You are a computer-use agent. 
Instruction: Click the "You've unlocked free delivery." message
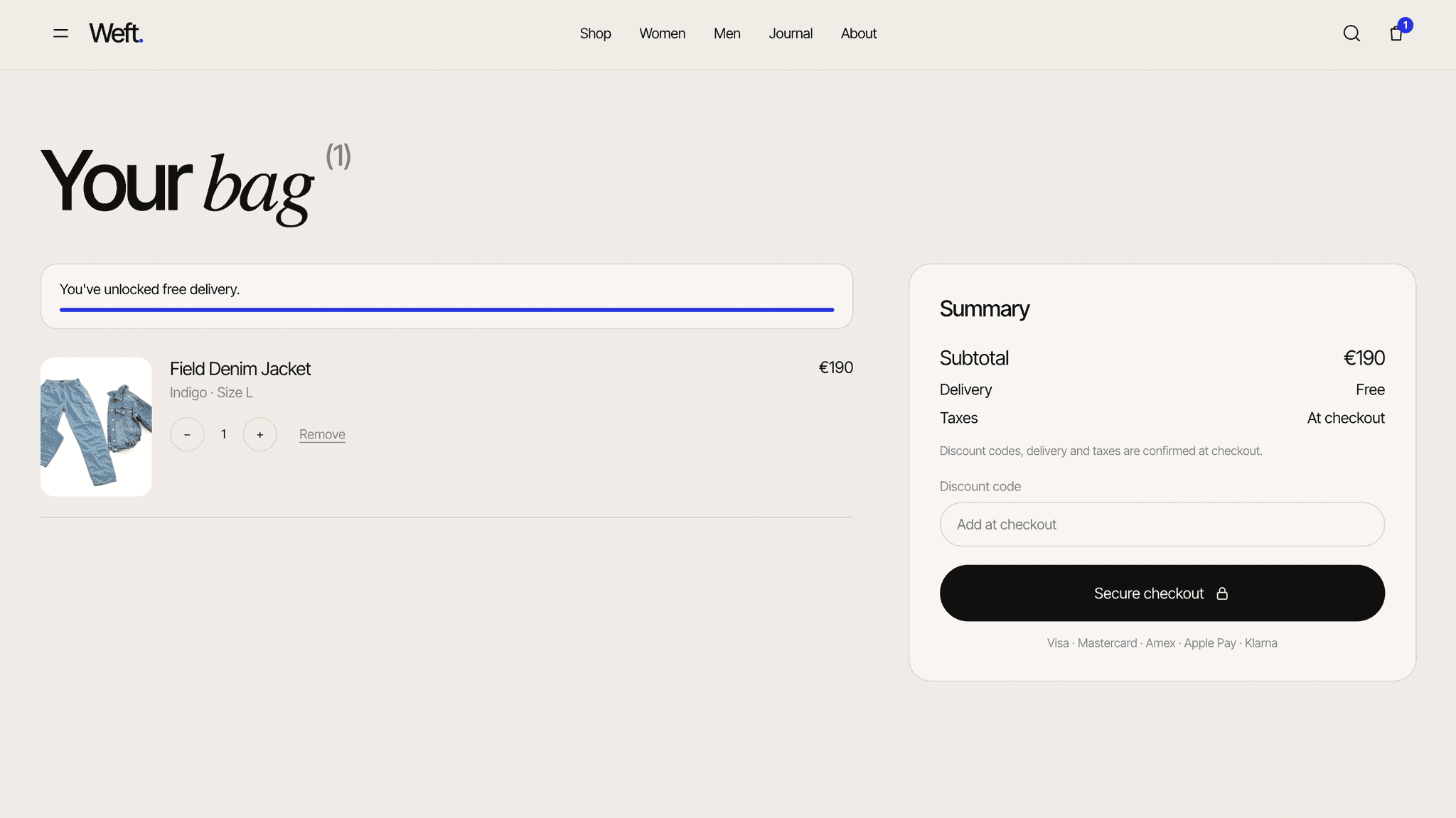click(149, 289)
